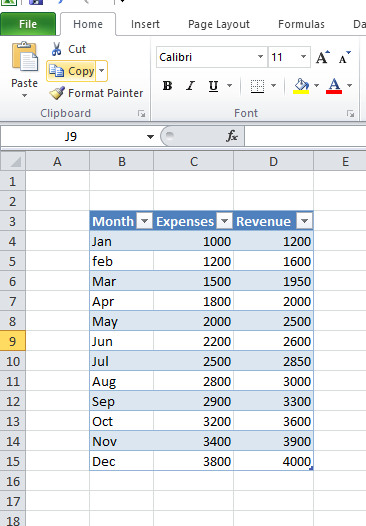Select the Revenue cell 1600
This screenshot has width=366, height=526.
click(273, 261)
